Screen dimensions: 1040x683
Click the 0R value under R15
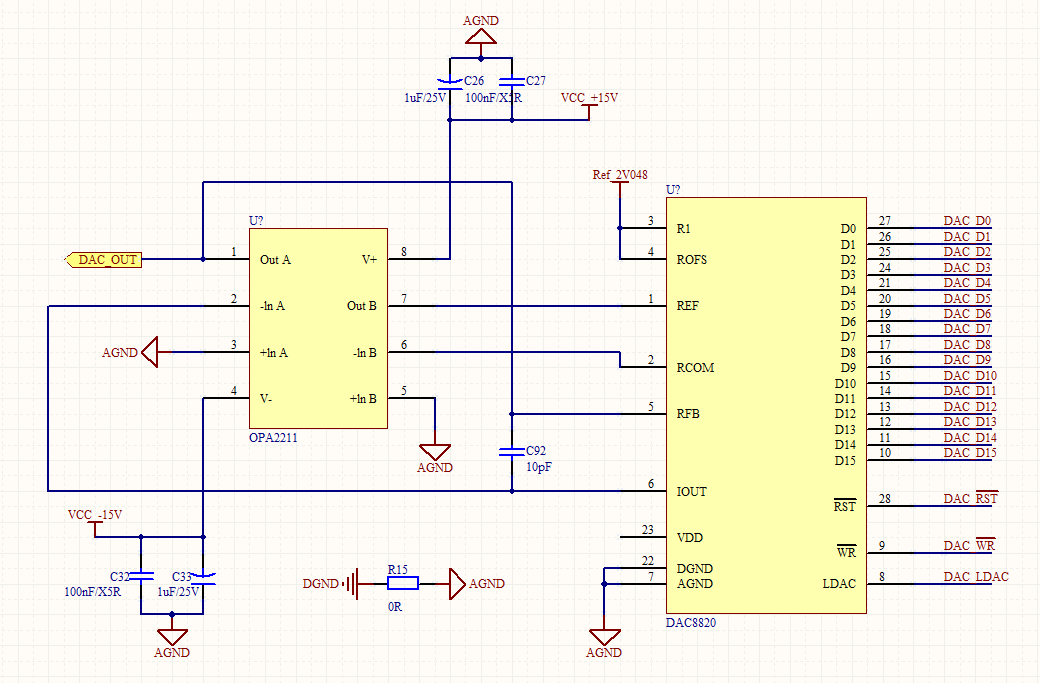pyautogui.click(x=395, y=607)
